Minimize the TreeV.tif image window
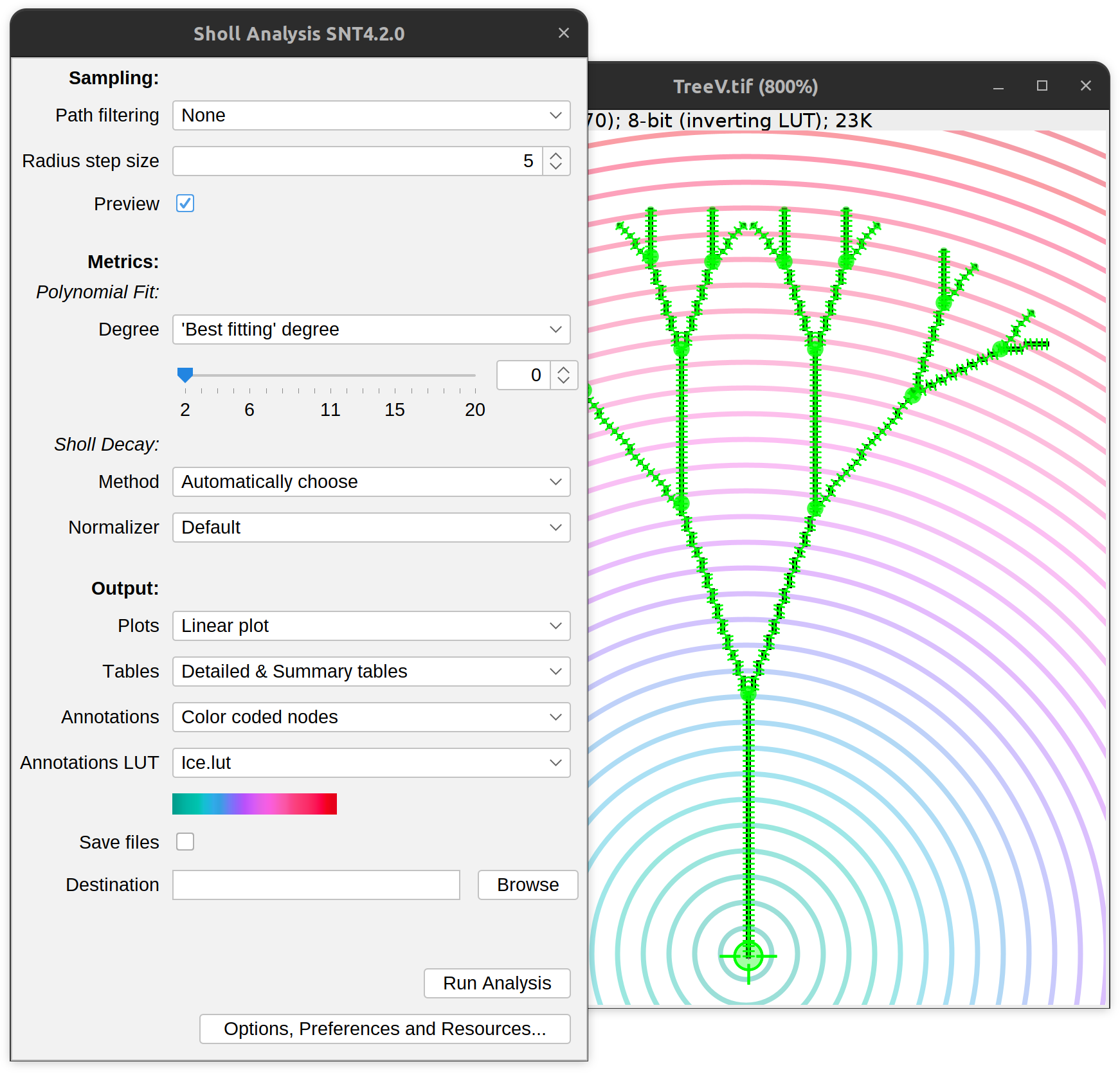The height and width of the screenshot is (1073, 1120). 998,87
